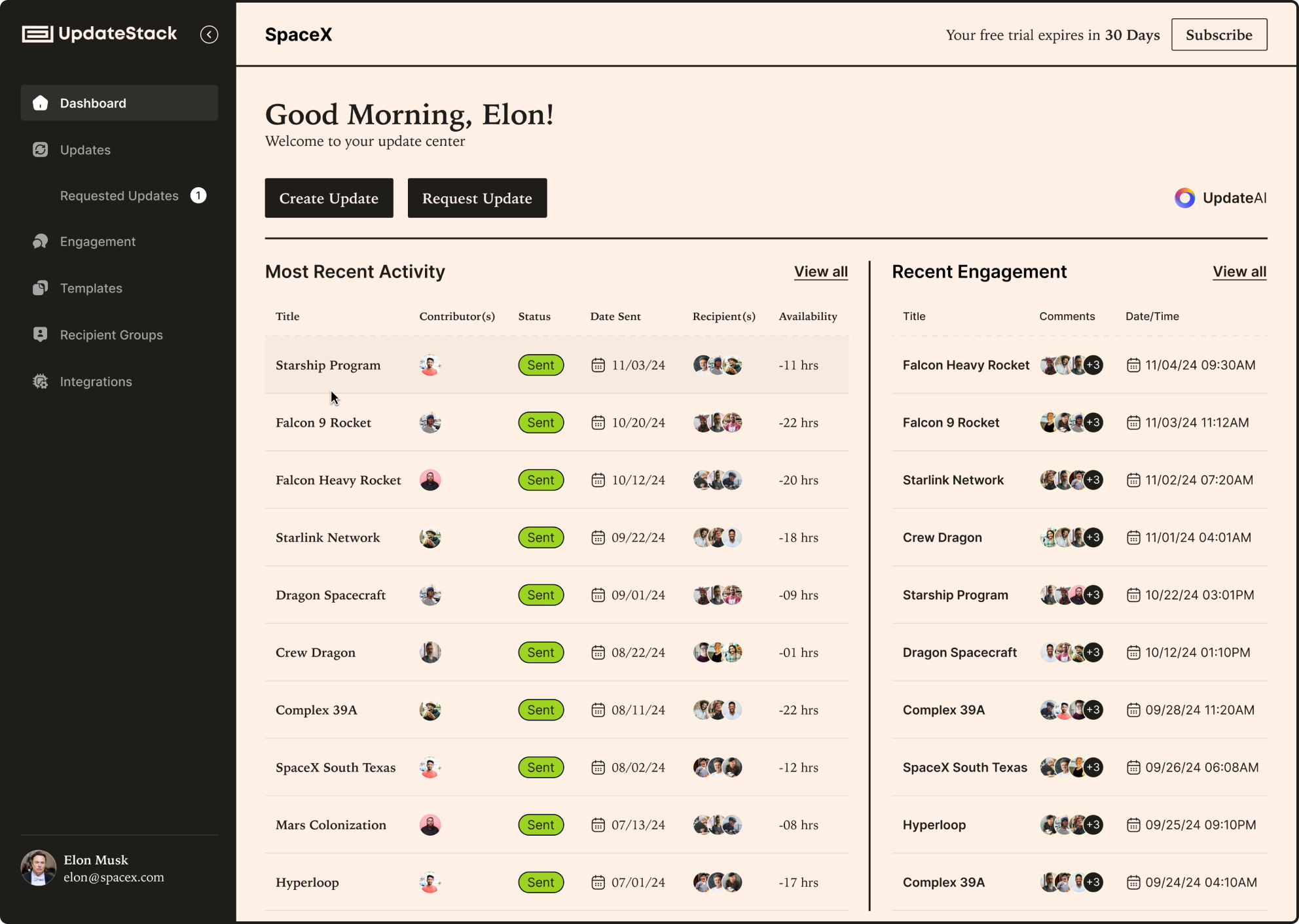
Task: Click the Subscribe button
Action: [x=1219, y=35]
